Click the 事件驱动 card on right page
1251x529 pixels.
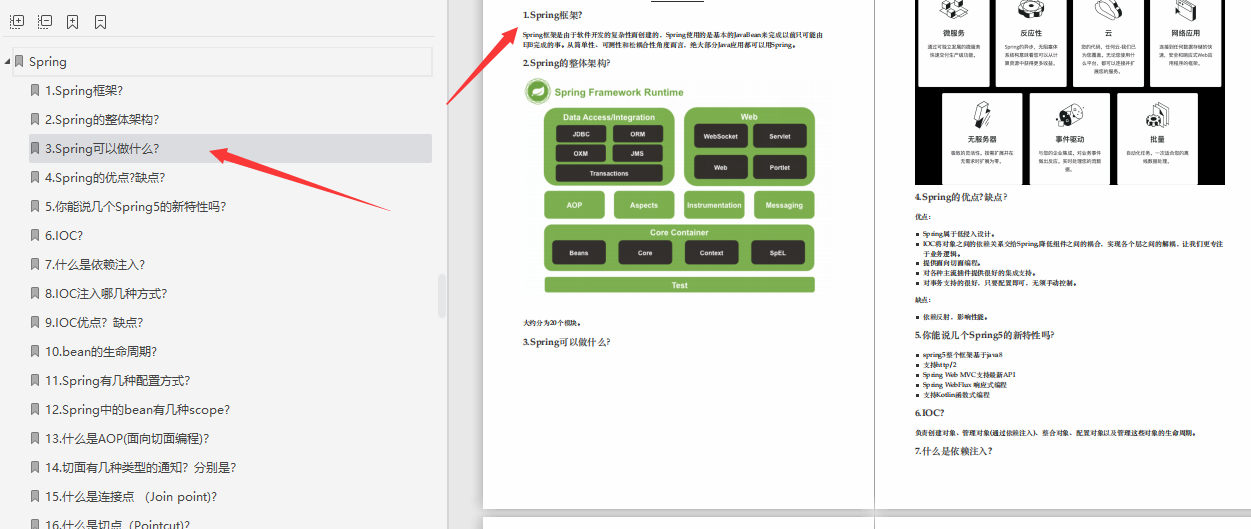(x=1070, y=138)
